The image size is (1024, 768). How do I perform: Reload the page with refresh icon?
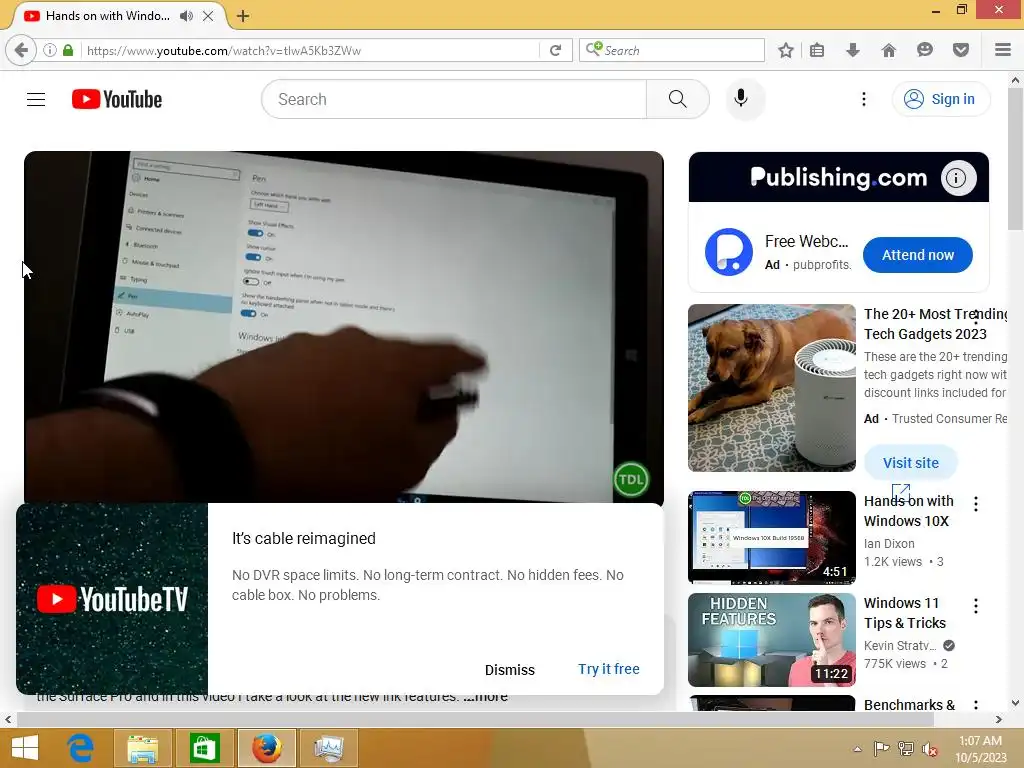pos(555,50)
